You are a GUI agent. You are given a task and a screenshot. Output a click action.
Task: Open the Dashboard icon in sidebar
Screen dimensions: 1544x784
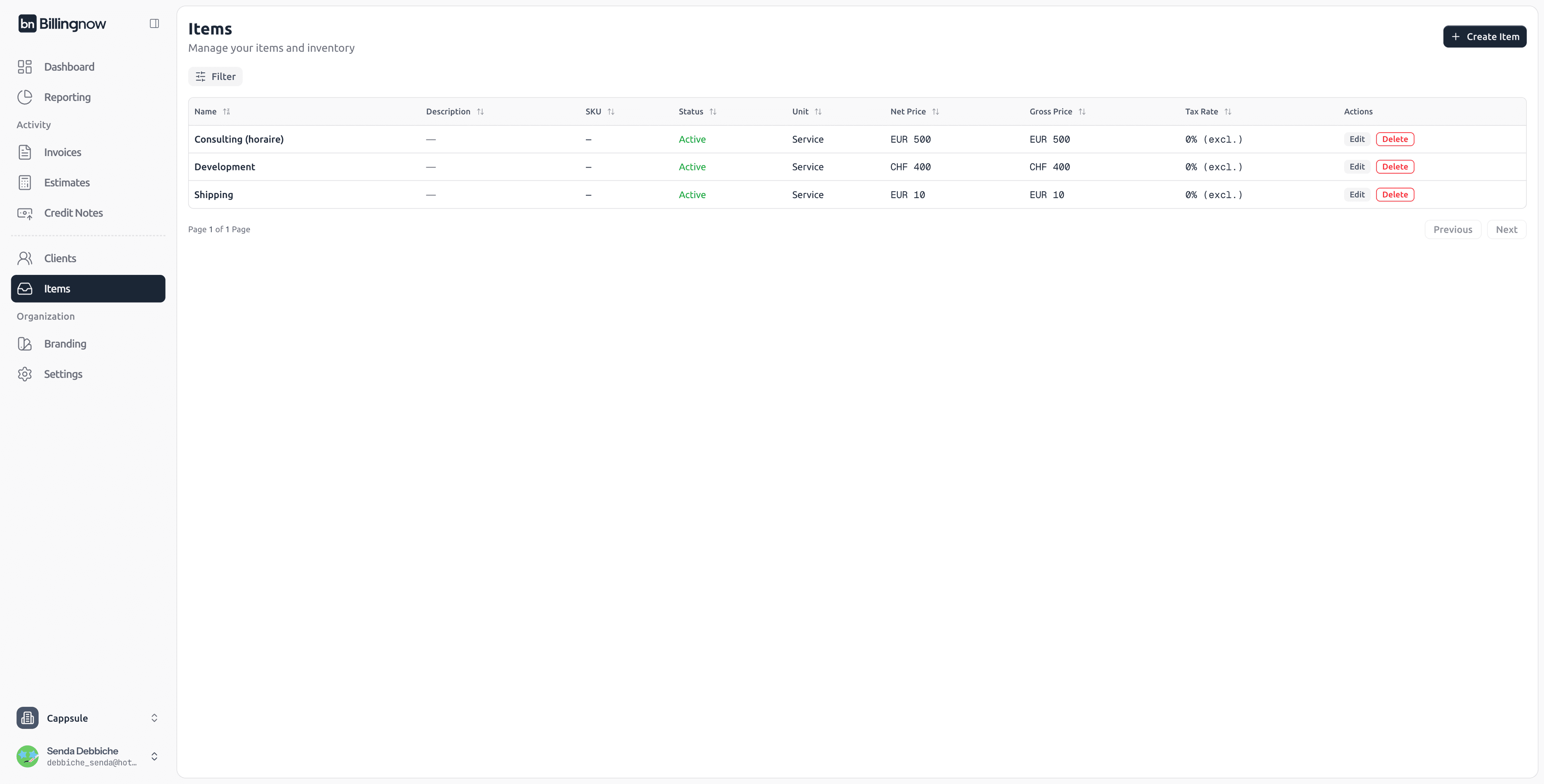click(25, 66)
